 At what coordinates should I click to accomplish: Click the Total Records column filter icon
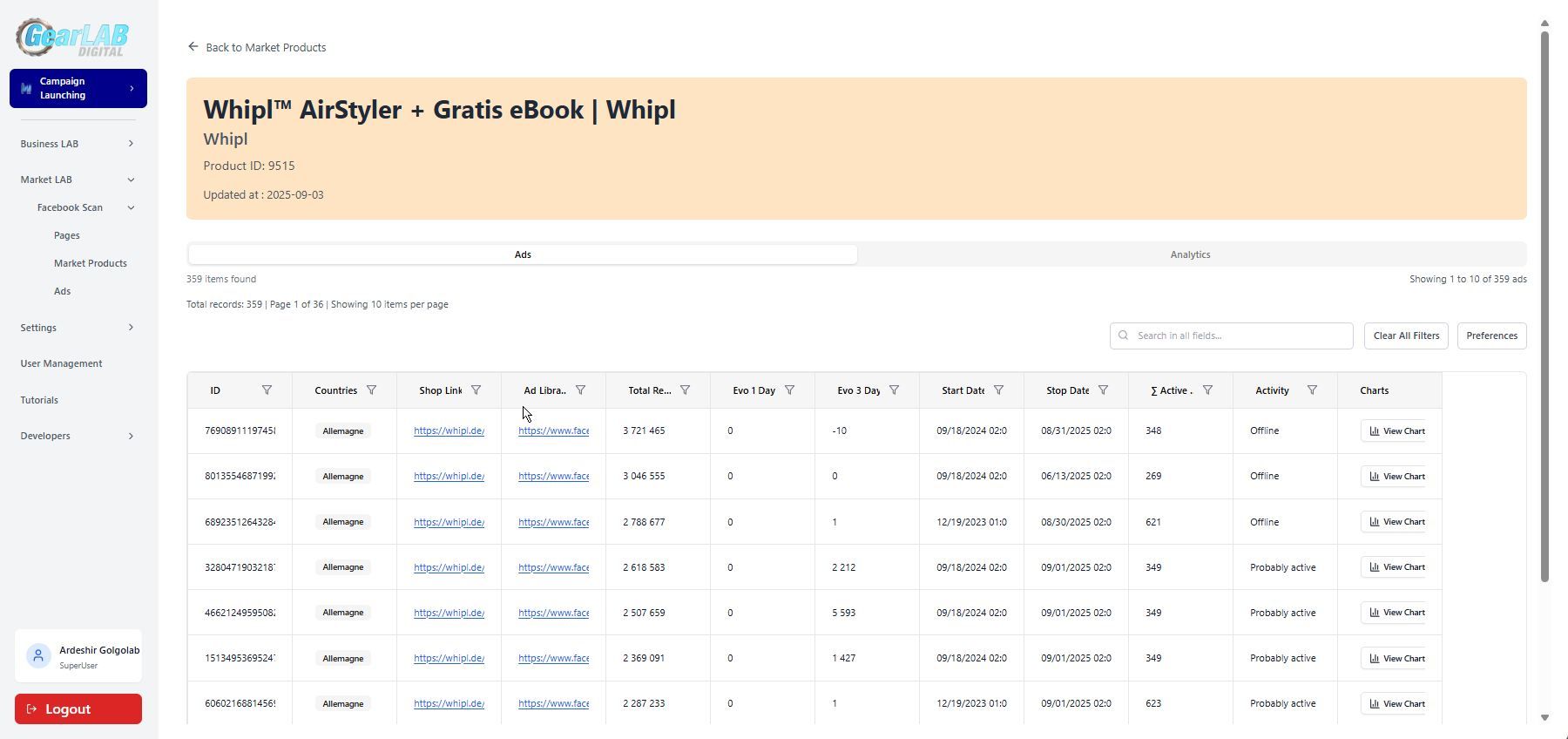click(x=685, y=390)
